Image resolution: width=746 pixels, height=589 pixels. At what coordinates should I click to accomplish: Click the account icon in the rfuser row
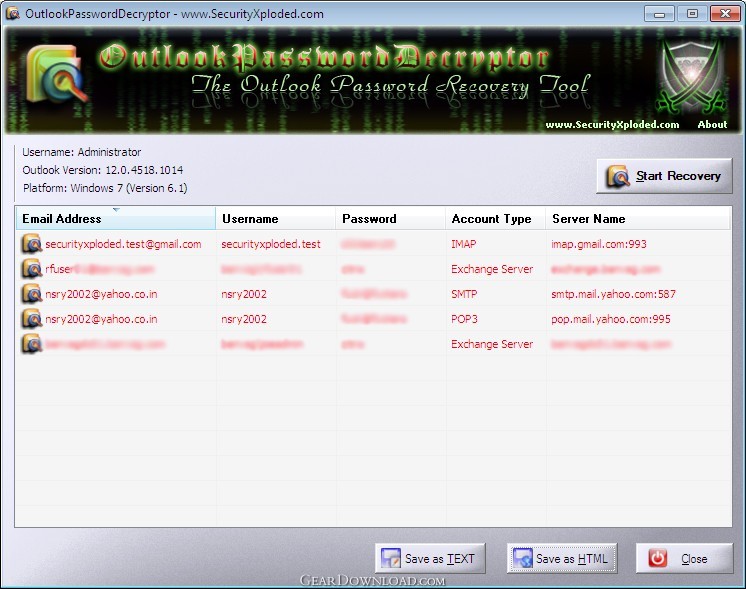pyautogui.click(x=32, y=269)
